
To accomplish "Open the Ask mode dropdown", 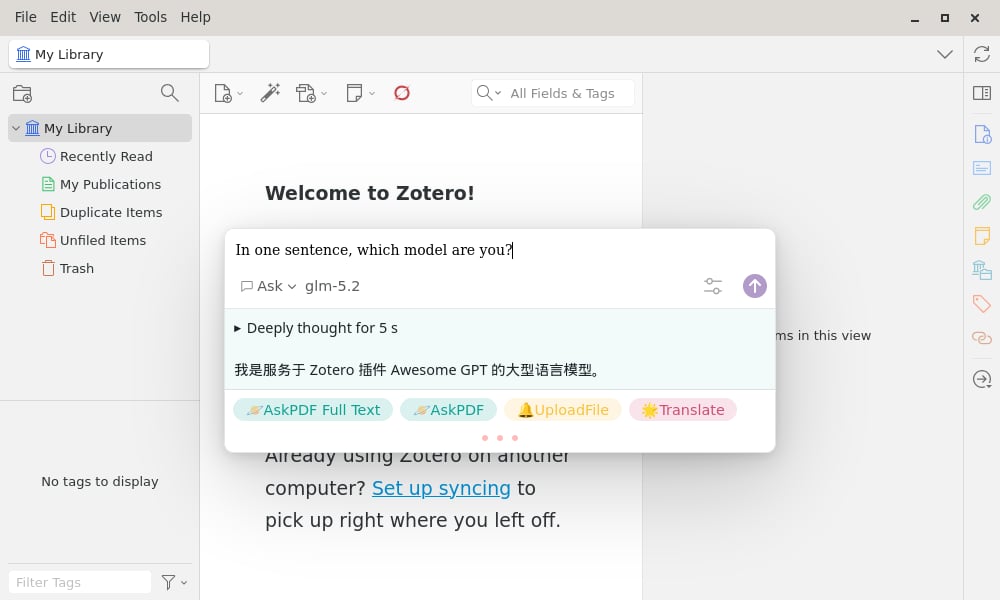I will 268,286.
